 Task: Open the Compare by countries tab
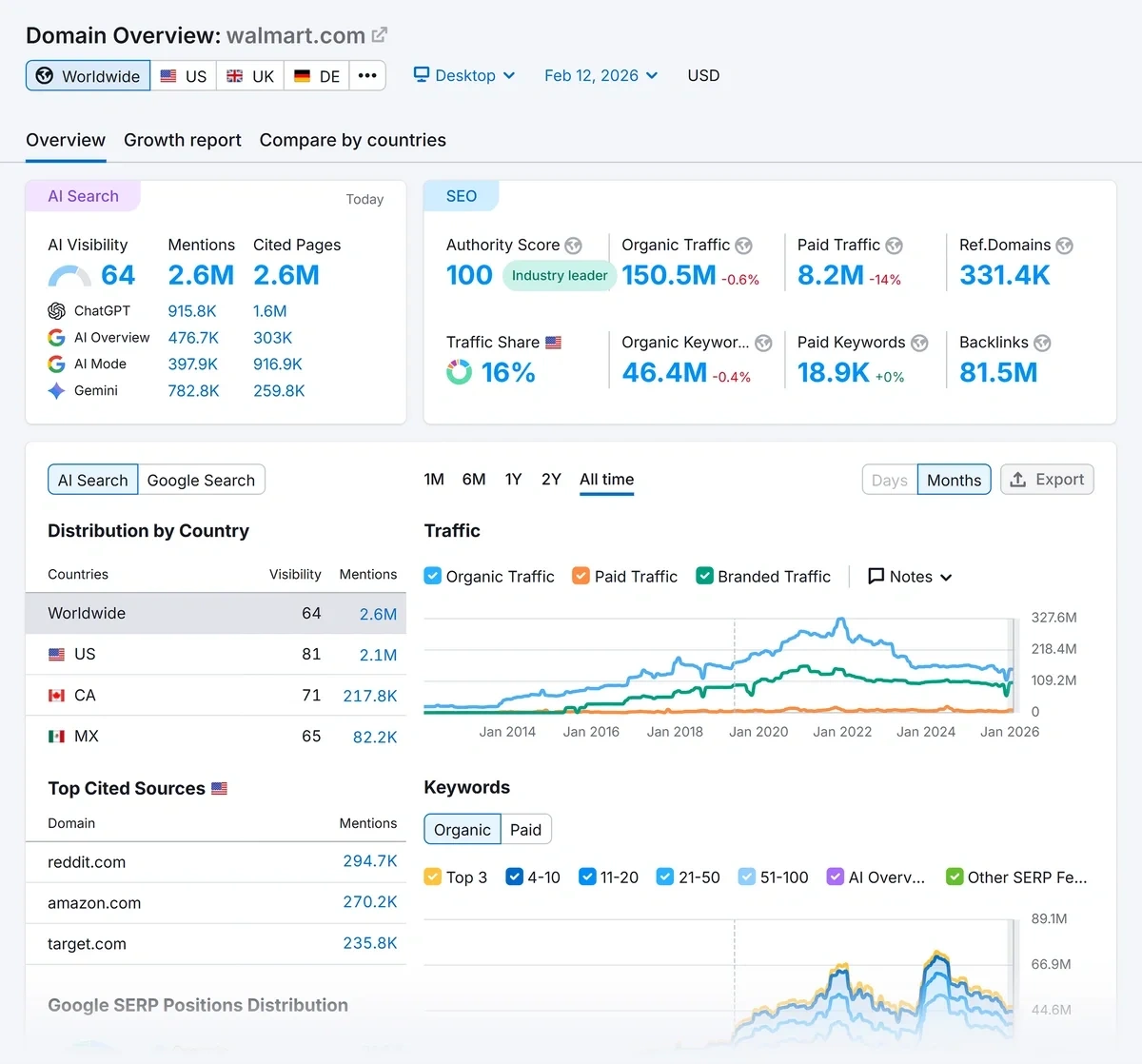click(352, 140)
